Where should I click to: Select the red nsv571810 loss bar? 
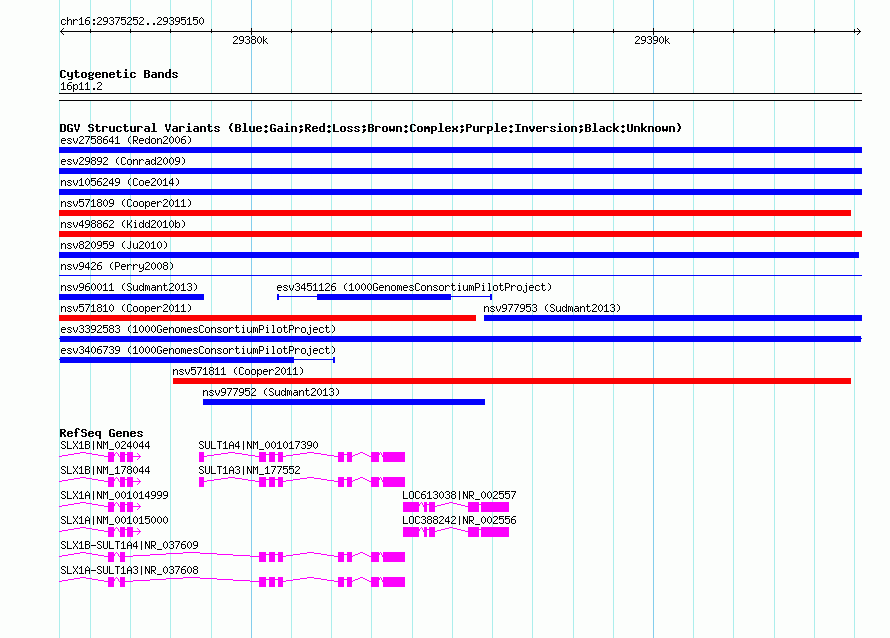[267, 318]
